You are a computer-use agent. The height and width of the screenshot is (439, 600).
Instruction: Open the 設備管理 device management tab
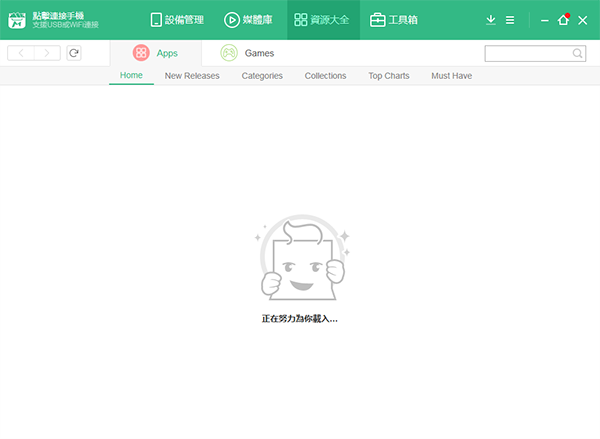(x=177, y=20)
